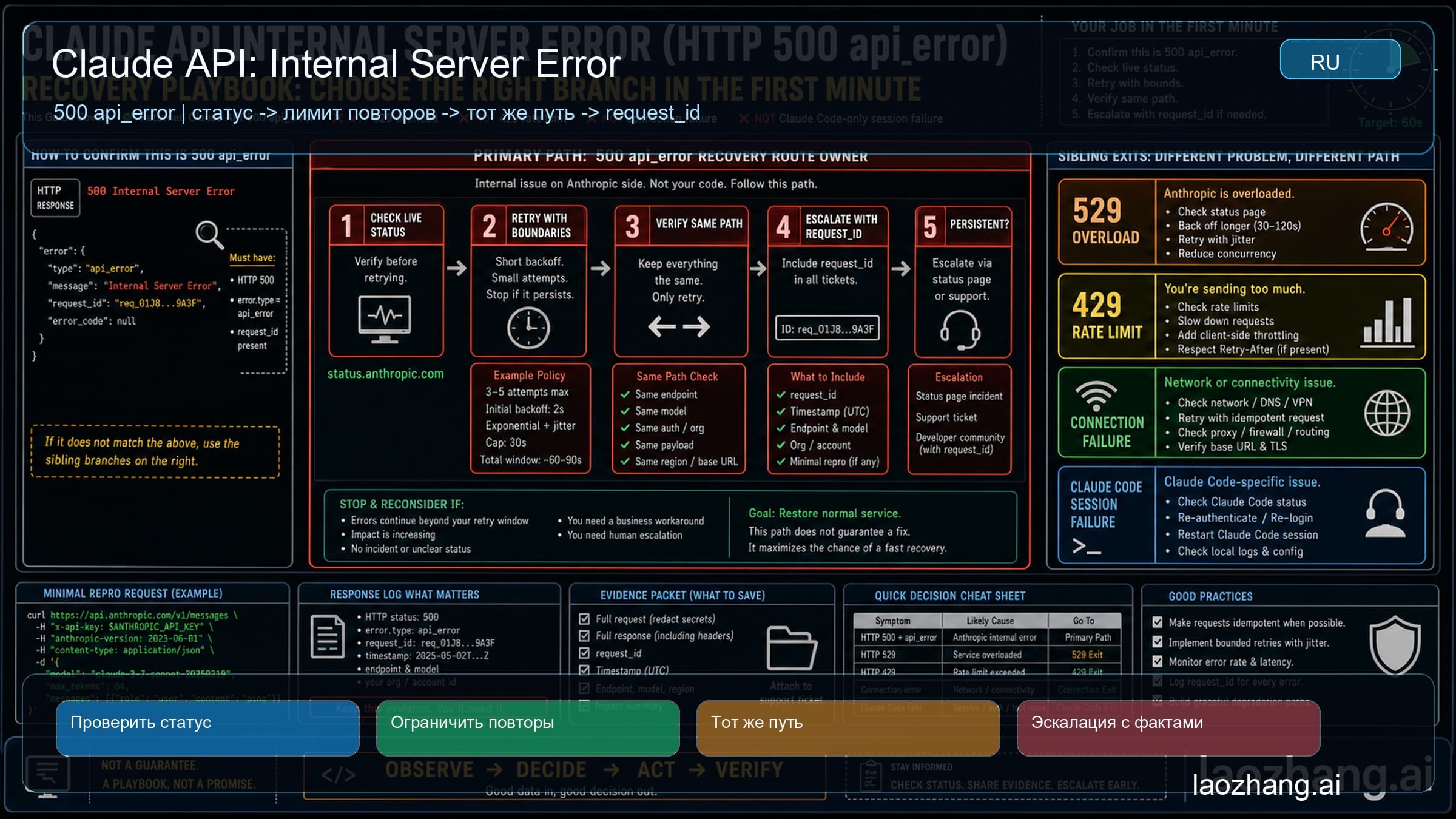Toggle 'Implement bounded retries with jitter' checkbox

click(x=1158, y=642)
